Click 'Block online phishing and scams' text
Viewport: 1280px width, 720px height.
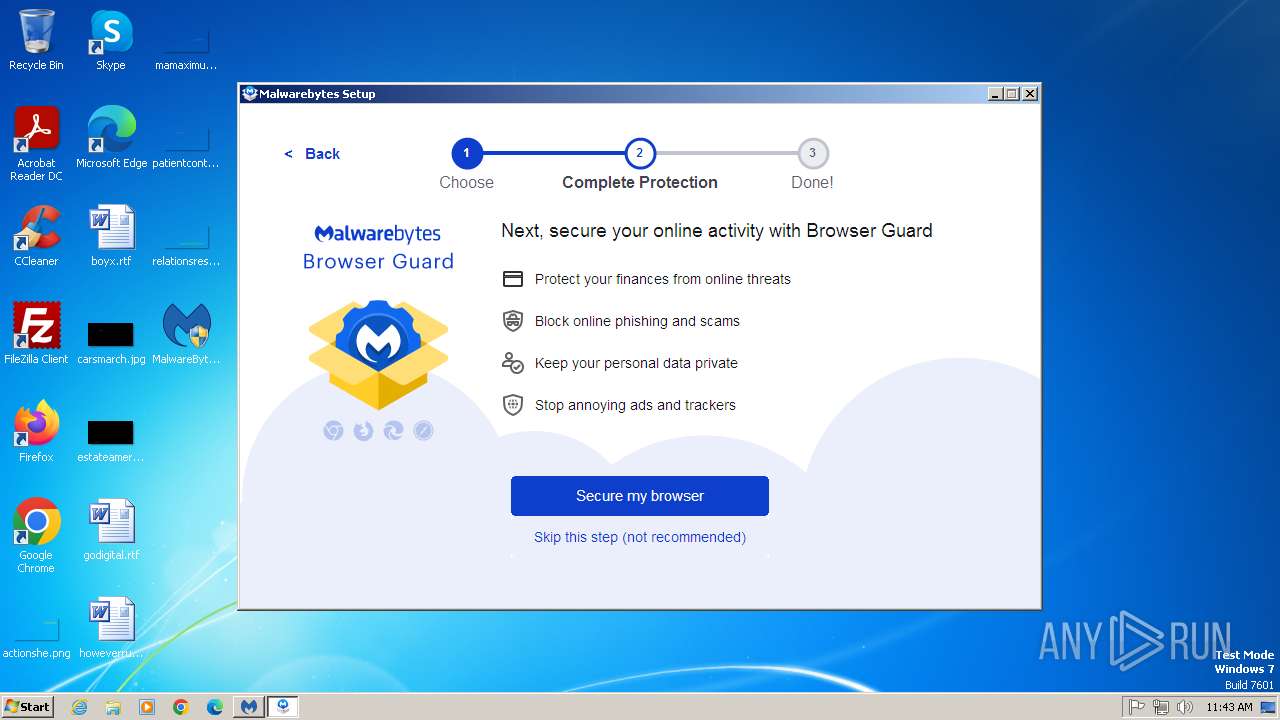(x=637, y=321)
